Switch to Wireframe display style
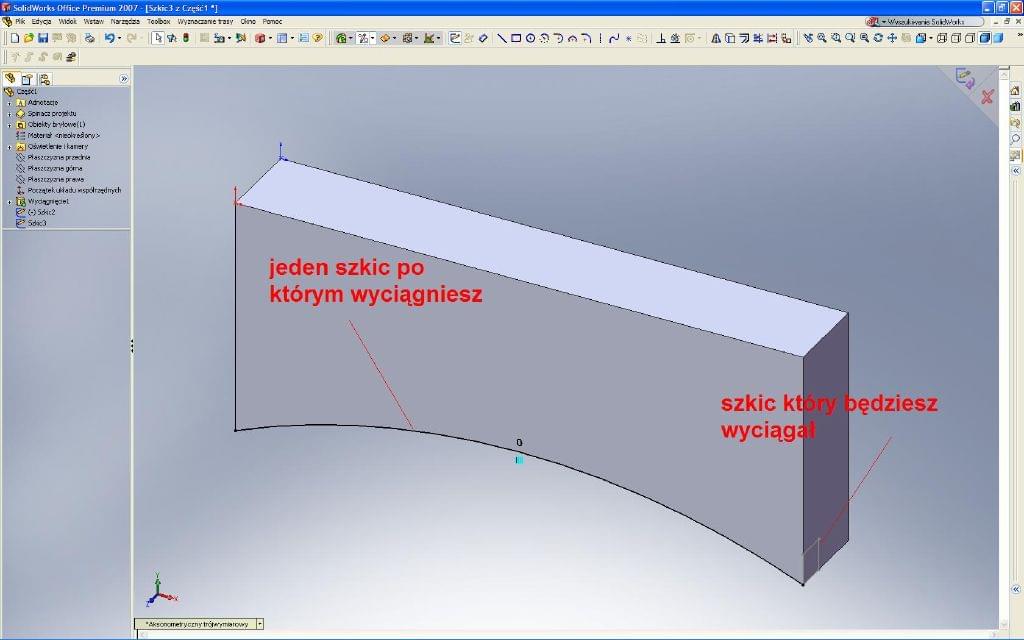The image size is (1024, 640). point(941,39)
